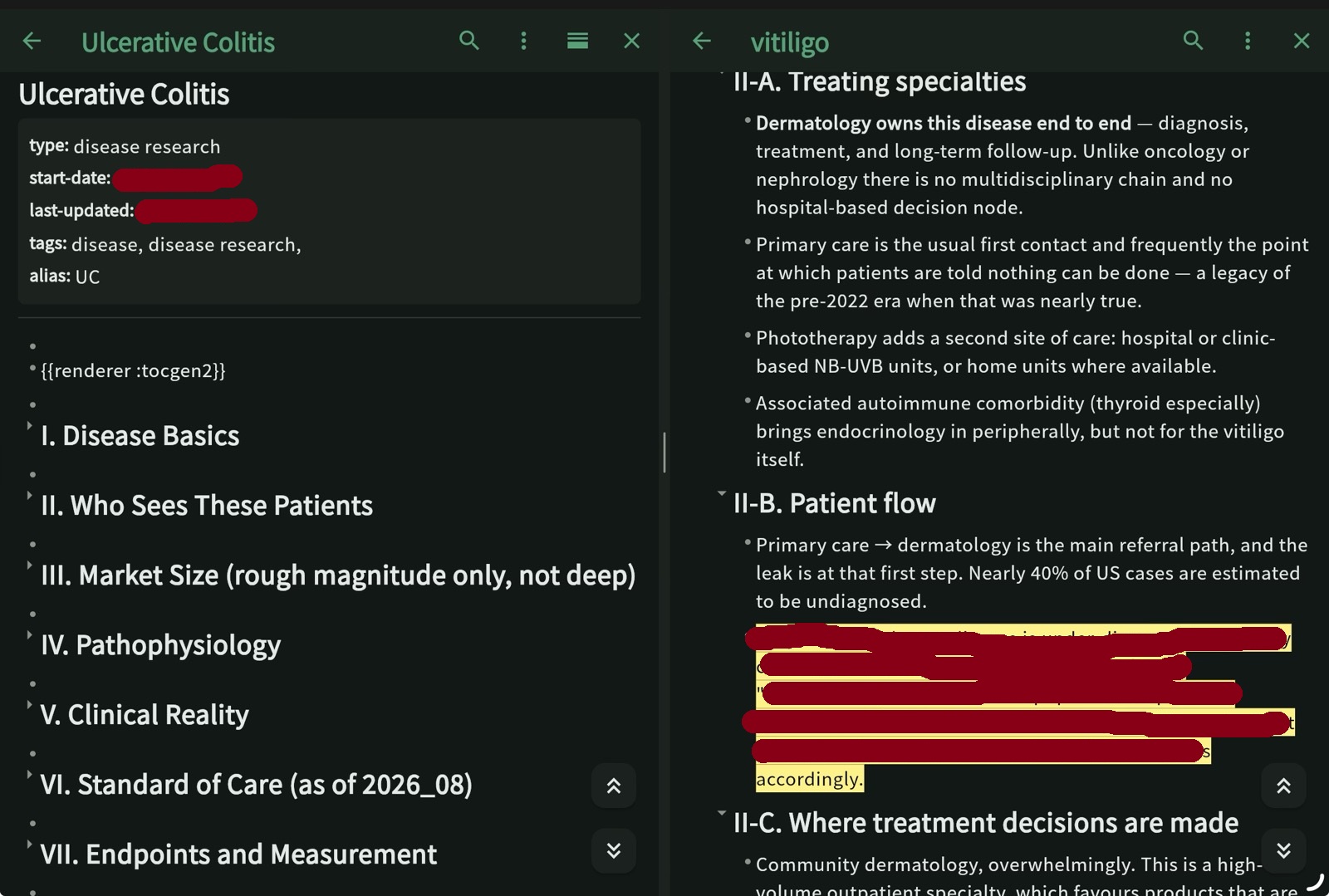
Task: Expand the I. Disease Basics section
Action: 30,425
